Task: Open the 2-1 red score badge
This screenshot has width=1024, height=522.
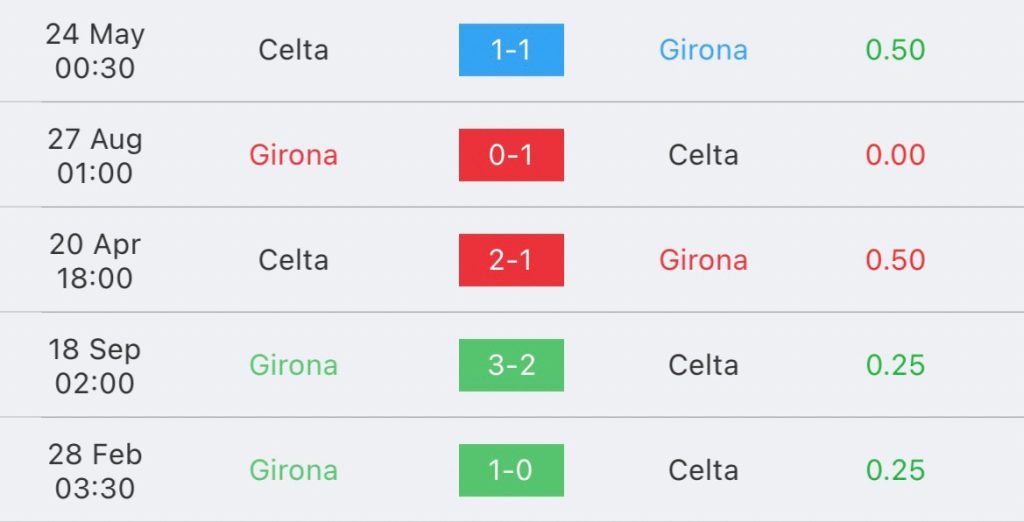Action: (x=511, y=260)
